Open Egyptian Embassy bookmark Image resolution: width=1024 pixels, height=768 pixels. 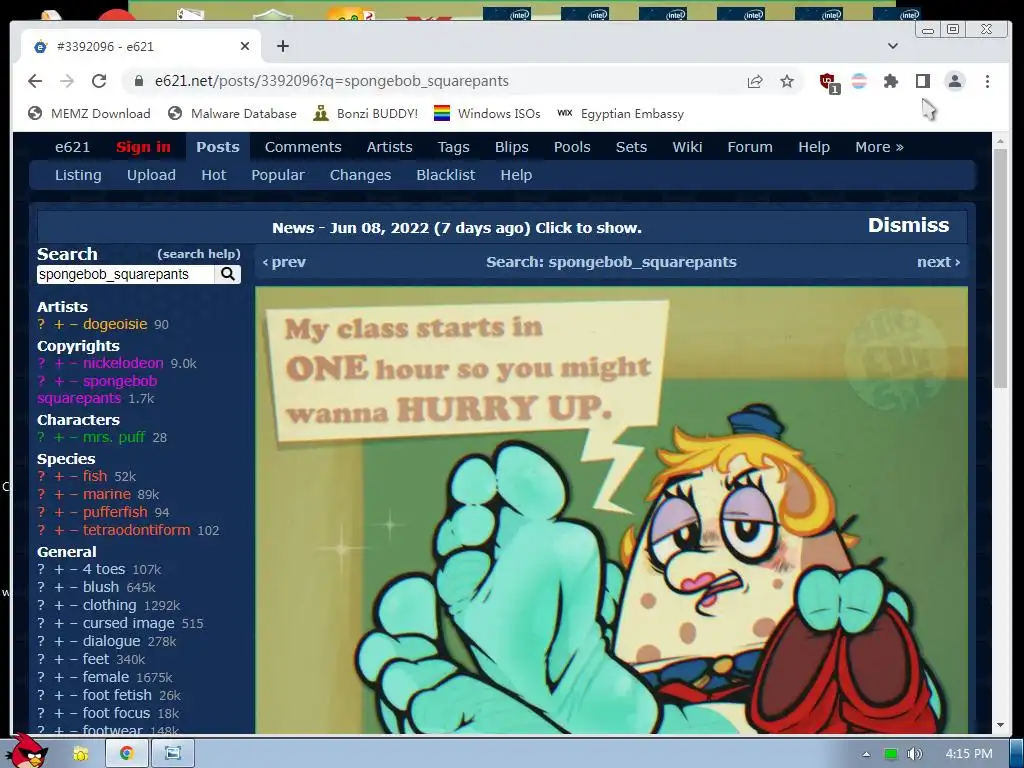point(620,114)
